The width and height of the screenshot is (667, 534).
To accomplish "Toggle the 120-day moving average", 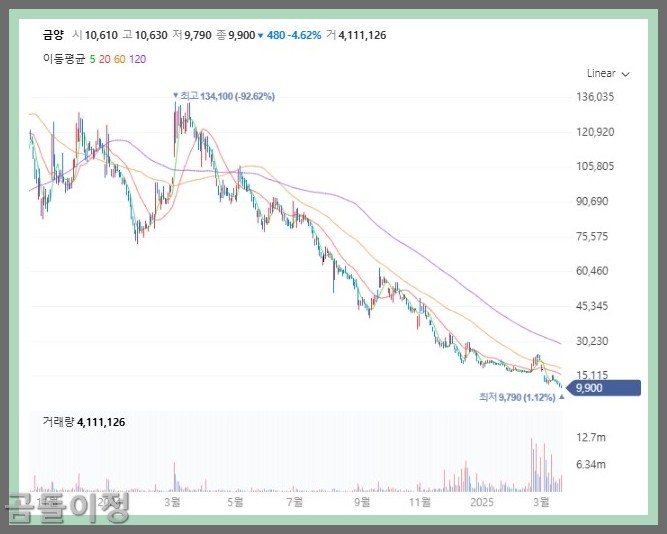I will [x=137, y=59].
